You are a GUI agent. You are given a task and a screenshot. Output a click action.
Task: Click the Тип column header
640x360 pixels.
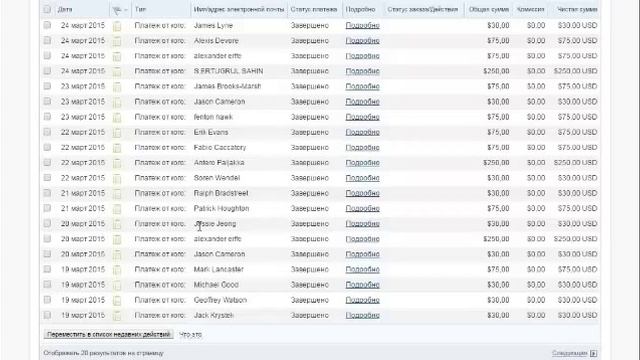(x=140, y=9)
